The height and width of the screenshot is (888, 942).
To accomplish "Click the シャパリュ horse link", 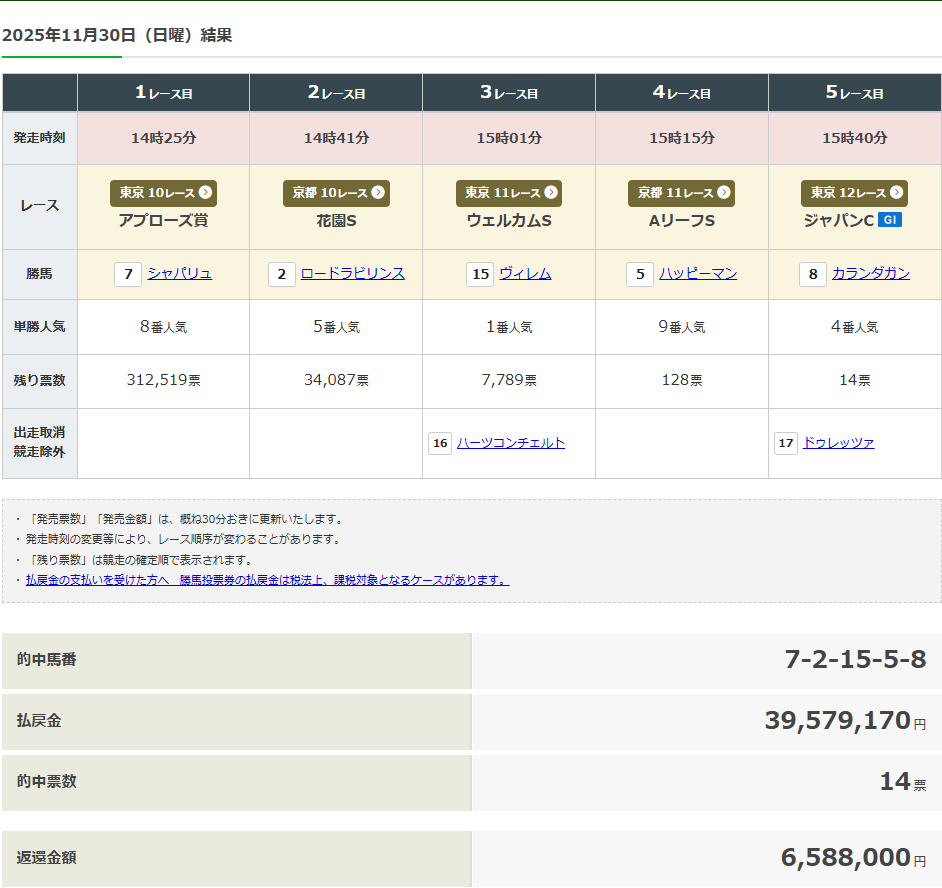I will pyautogui.click(x=179, y=273).
